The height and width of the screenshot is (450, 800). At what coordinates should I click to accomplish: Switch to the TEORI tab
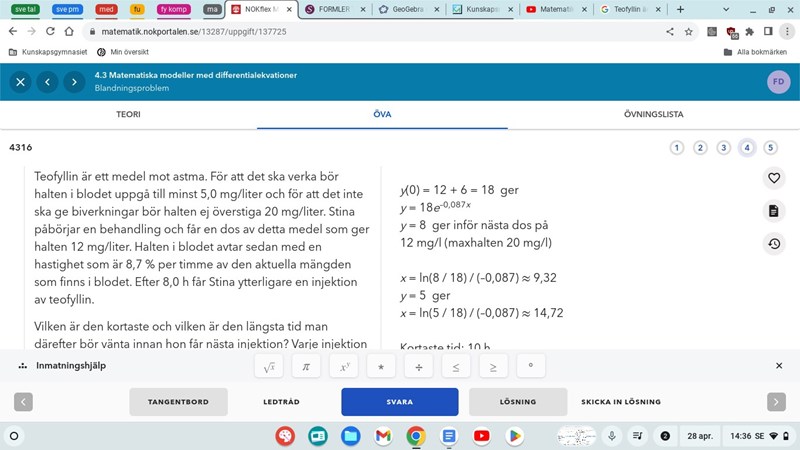click(128, 115)
